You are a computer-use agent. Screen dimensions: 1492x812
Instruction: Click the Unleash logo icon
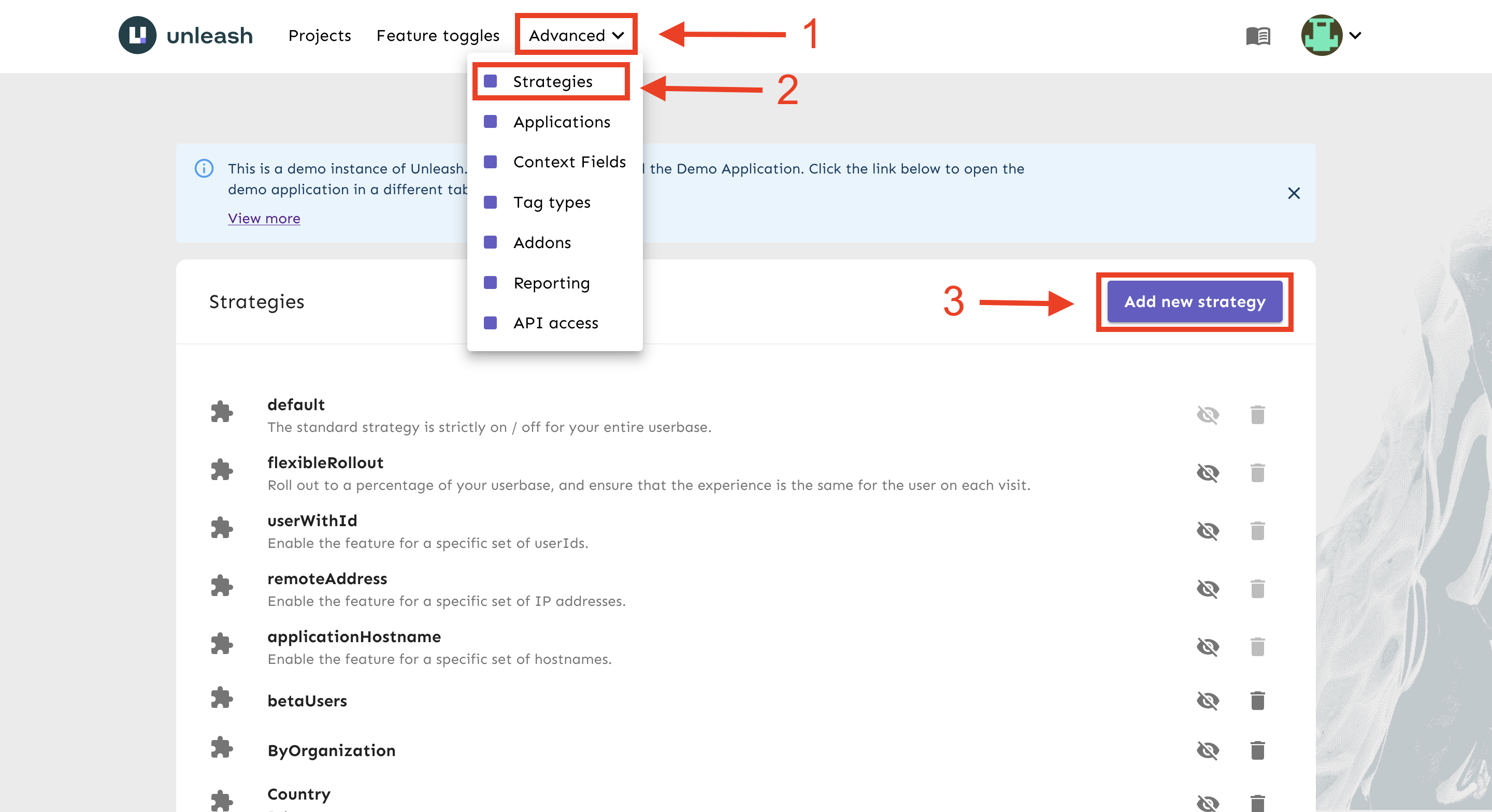pos(137,35)
